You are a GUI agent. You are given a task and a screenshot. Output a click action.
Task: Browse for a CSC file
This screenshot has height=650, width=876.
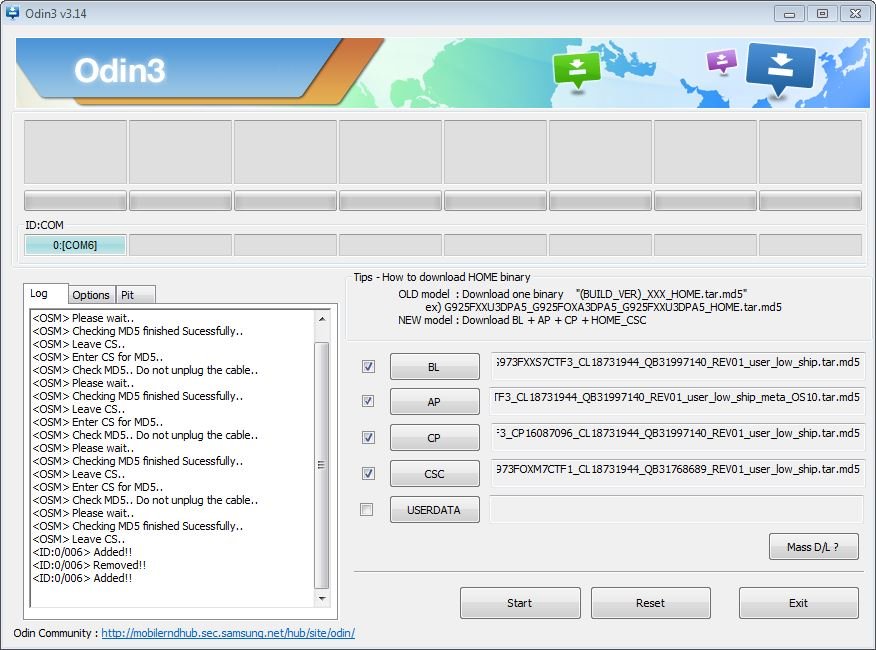tap(434, 474)
